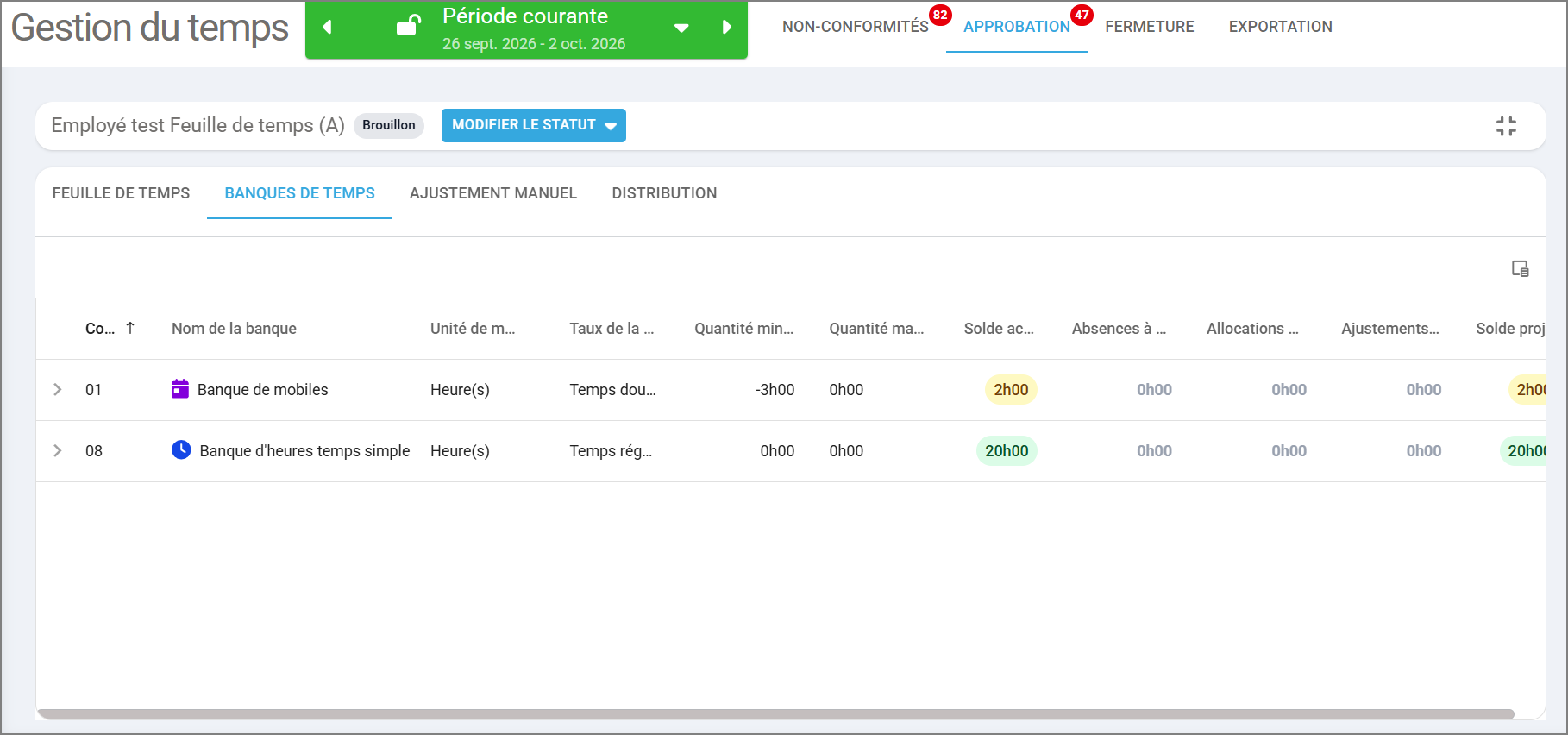The image size is (1568, 735).
Task: Click the Période courante label
Action: (x=525, y=16)
